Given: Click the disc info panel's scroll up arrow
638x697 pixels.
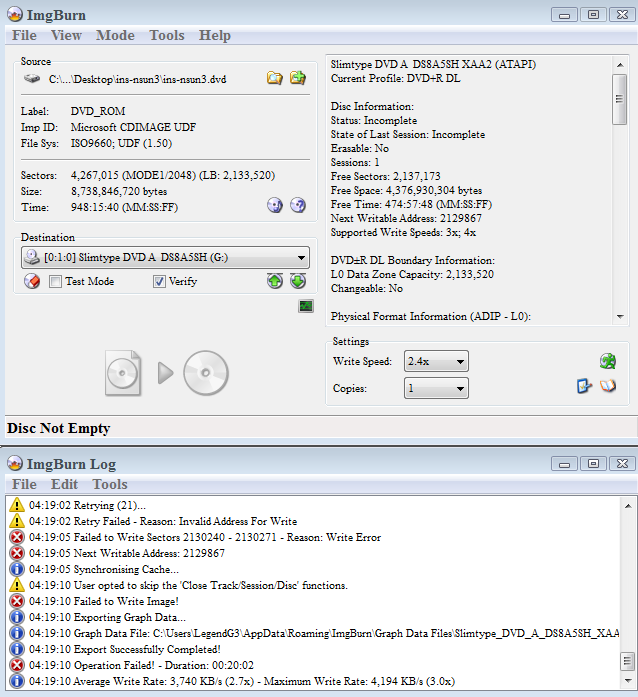Looking at the screenshot, I should [x=620, y=65].
